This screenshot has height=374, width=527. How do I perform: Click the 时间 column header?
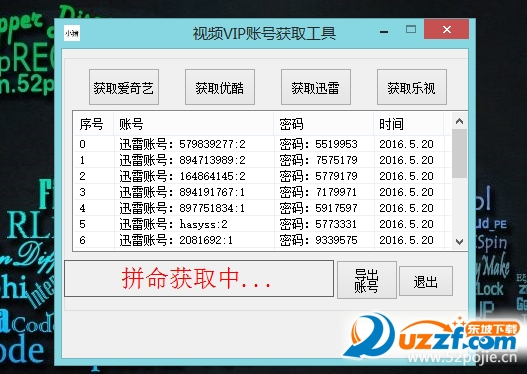click(409, 124)
